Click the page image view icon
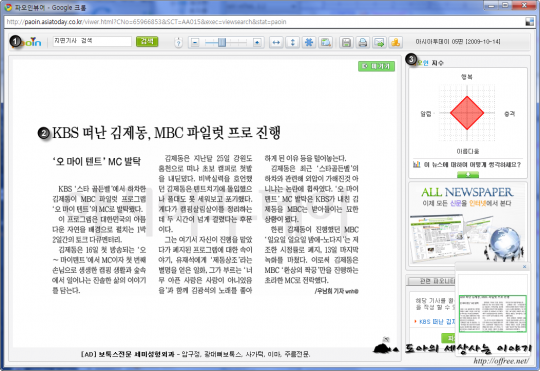This screenshot has width=540, height=371. 325,42
